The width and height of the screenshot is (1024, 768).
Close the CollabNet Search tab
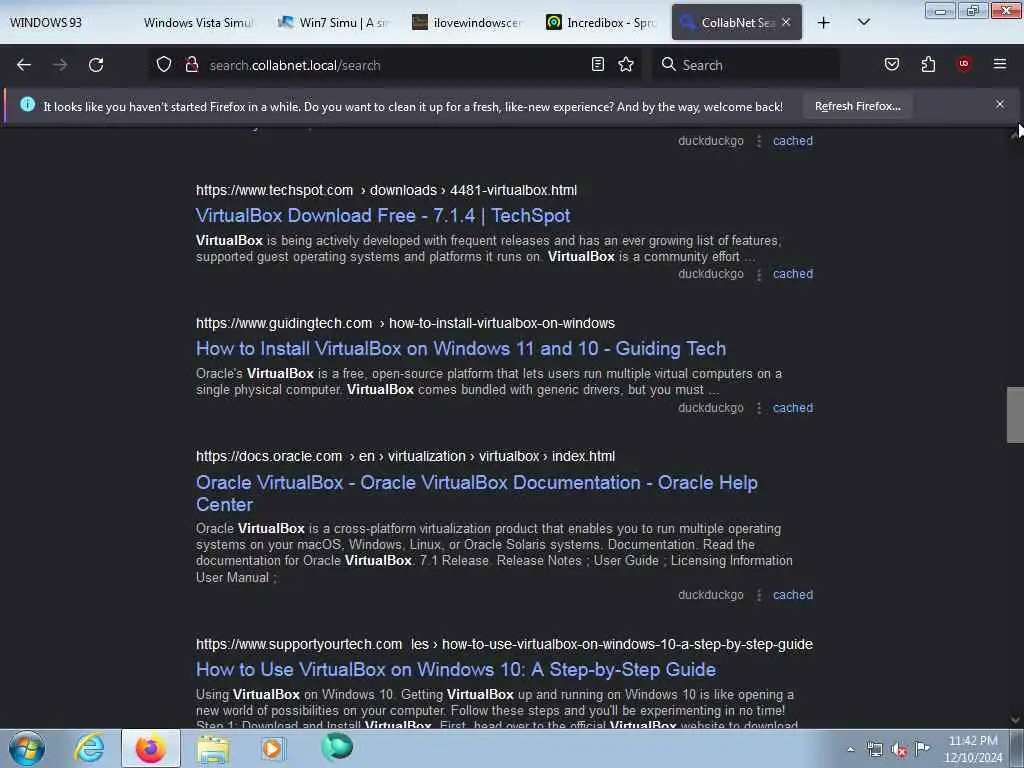click(786, 22)
